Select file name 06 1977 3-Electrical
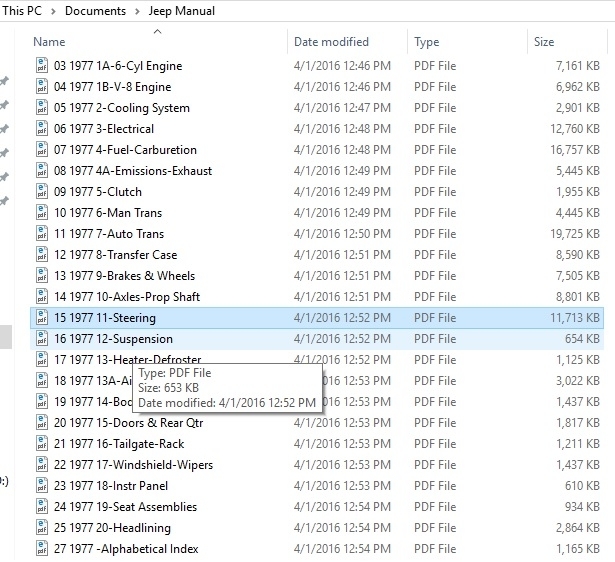Screen dimensions: 615x562 (x=104, y=129)
